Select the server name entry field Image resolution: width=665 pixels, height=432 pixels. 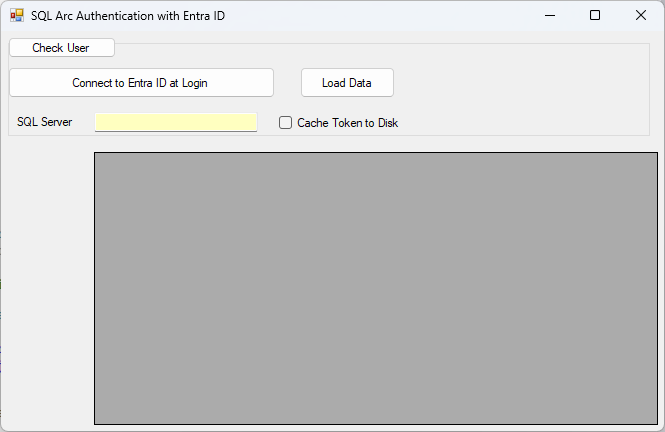[176, 122]
